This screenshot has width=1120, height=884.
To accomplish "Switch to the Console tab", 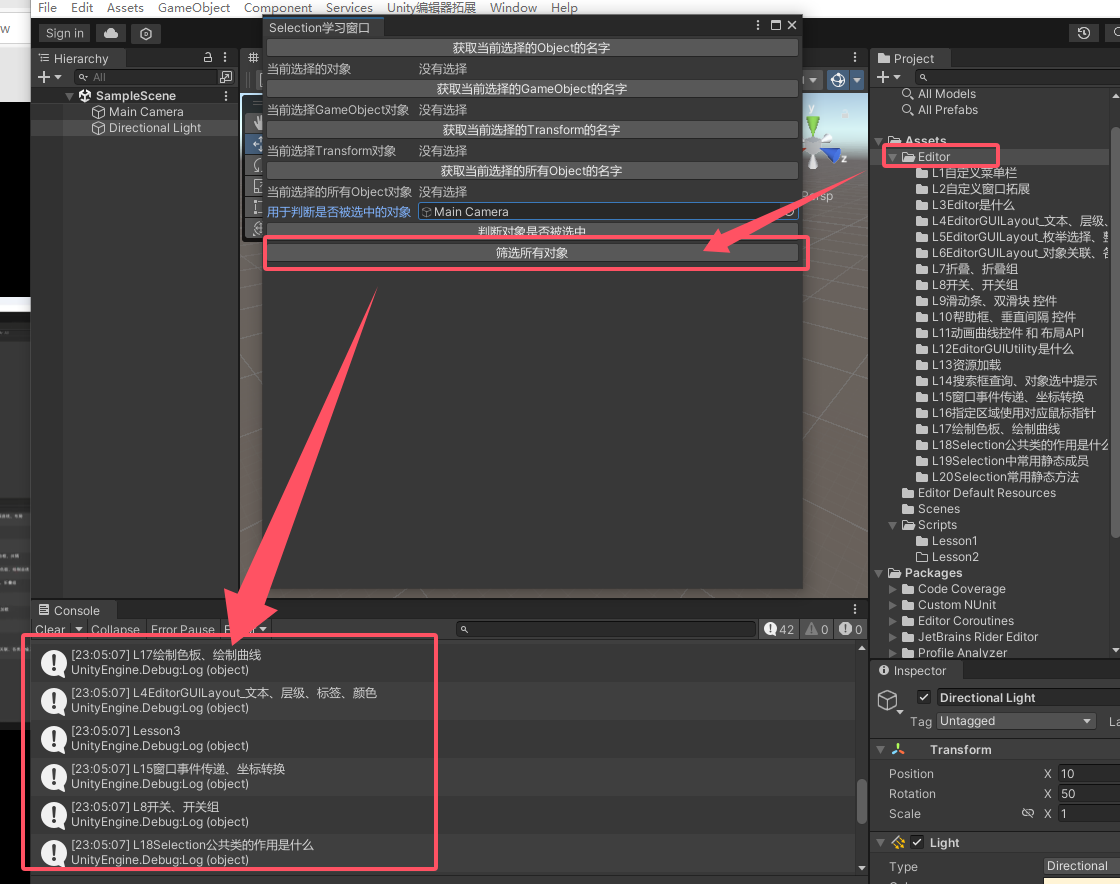I will [x=71, y=610].
